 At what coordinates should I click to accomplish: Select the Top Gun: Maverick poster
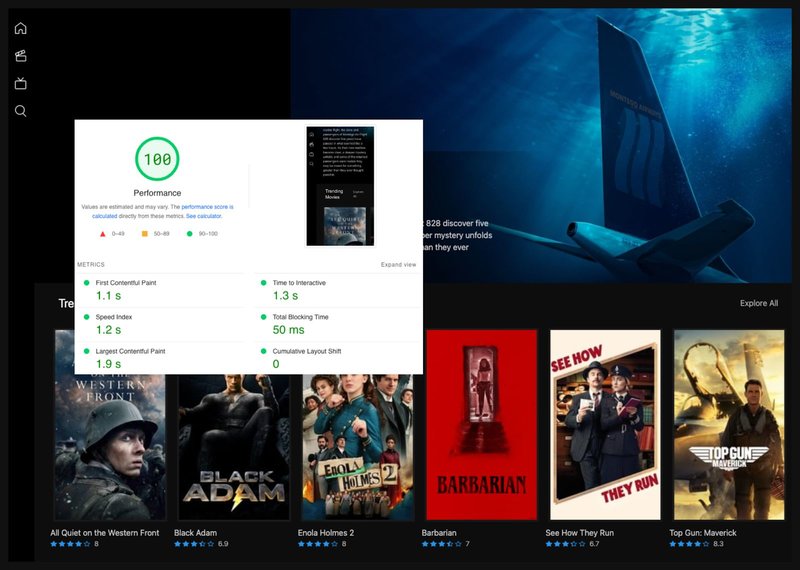729,425
